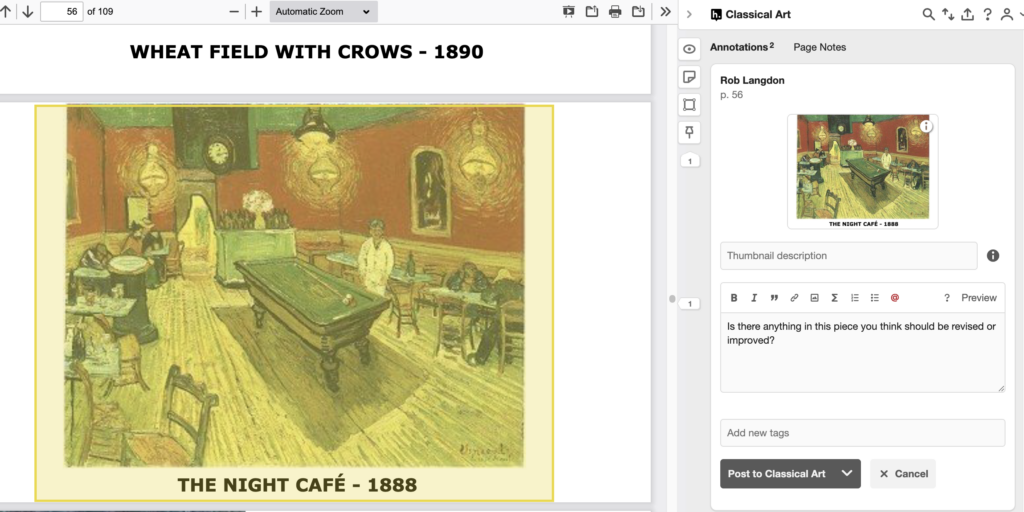1024x512 pixels.
Task: Apply italic formatting in the editor
Action: tap(754, 298)
